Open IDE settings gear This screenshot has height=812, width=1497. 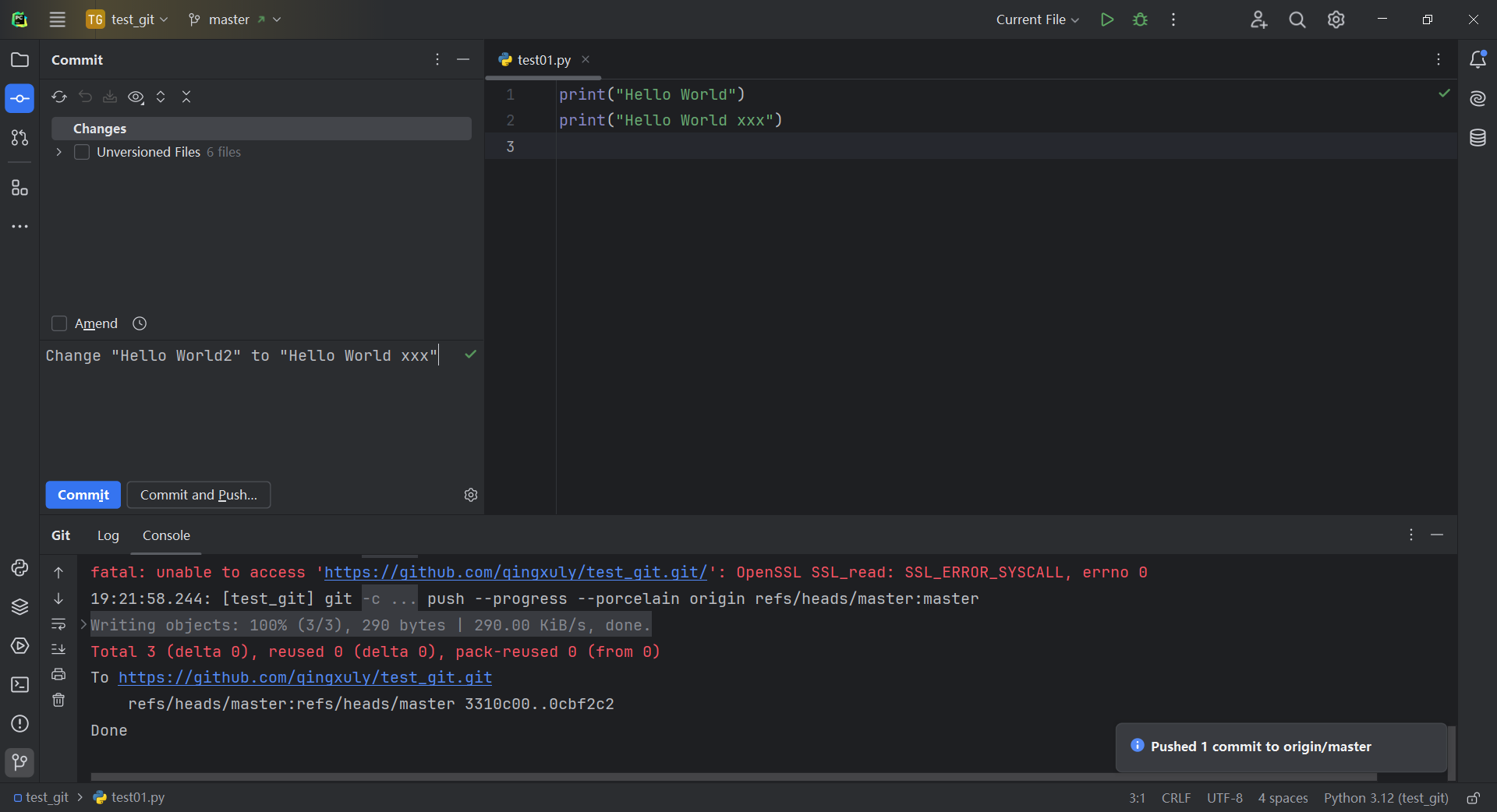(1336, 19)
